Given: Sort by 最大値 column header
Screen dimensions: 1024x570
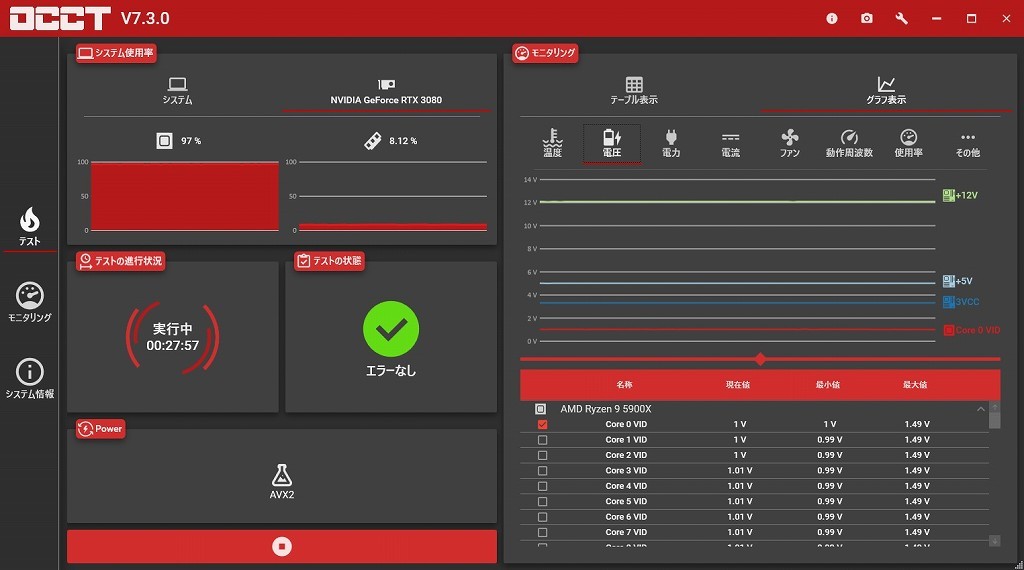Looking at the screenshot, I should coord(915,385).
